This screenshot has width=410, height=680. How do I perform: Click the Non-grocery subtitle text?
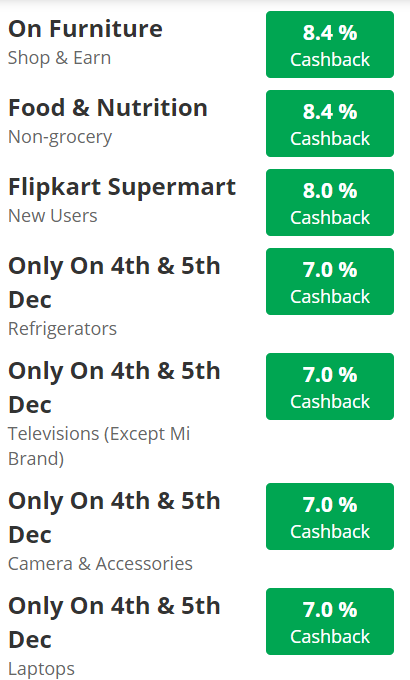point(60,137)
